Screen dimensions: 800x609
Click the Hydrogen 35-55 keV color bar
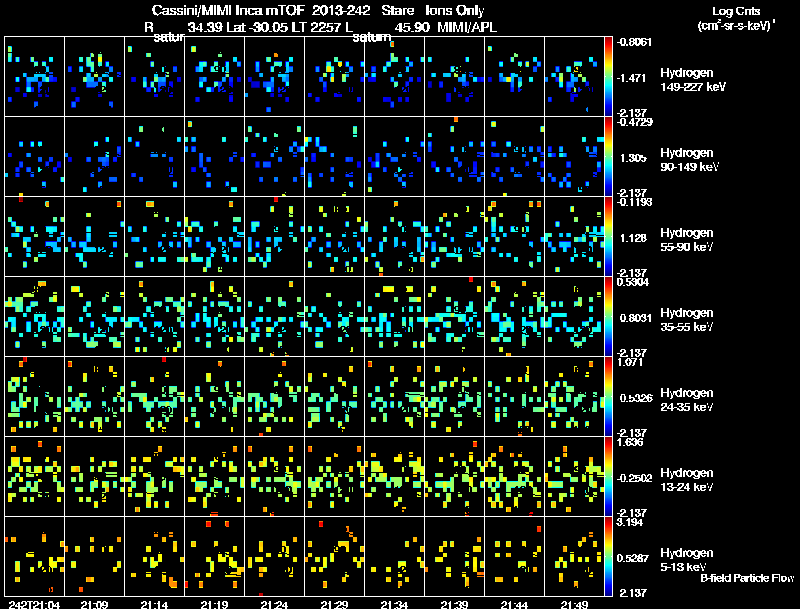click(609, 316)
